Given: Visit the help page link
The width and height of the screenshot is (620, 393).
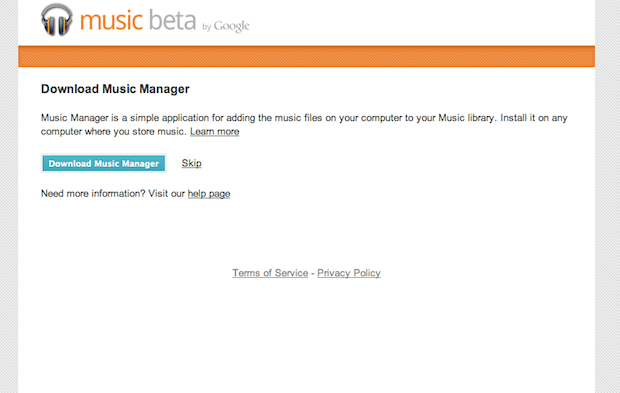Looking at the screenshot, I should click(209, 194).
